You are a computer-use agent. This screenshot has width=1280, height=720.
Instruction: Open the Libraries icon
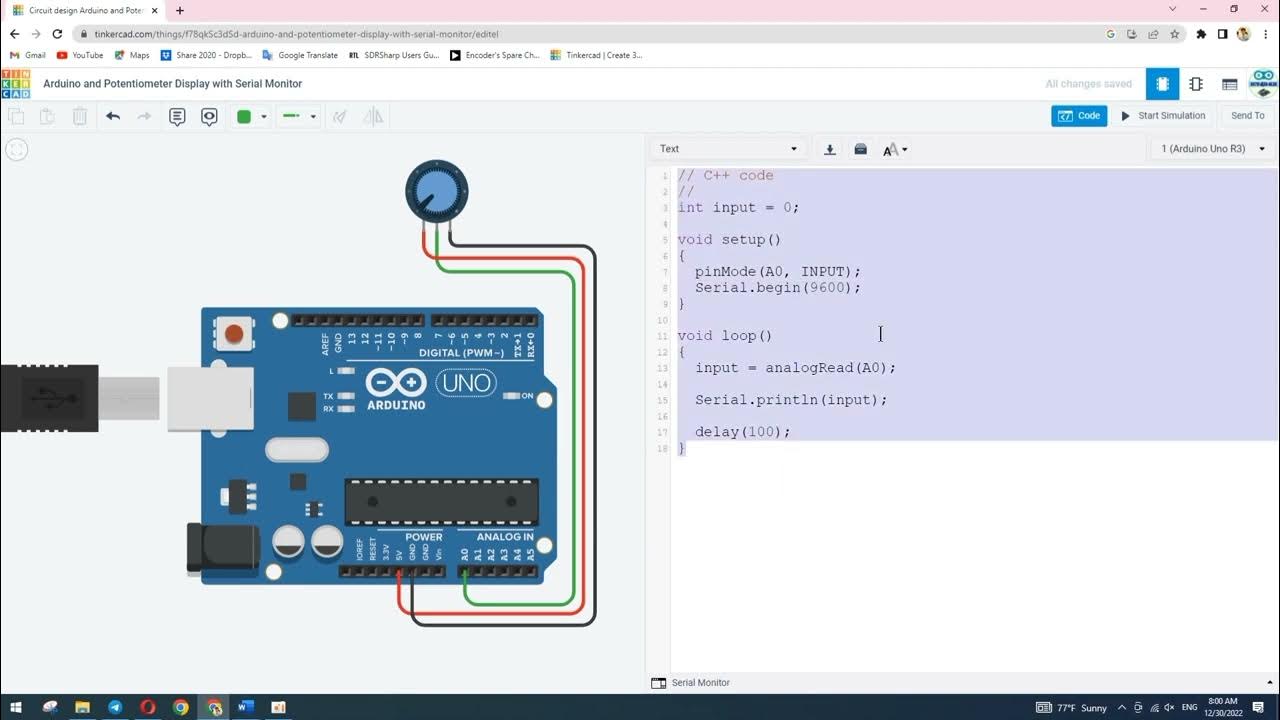point(860,149)
